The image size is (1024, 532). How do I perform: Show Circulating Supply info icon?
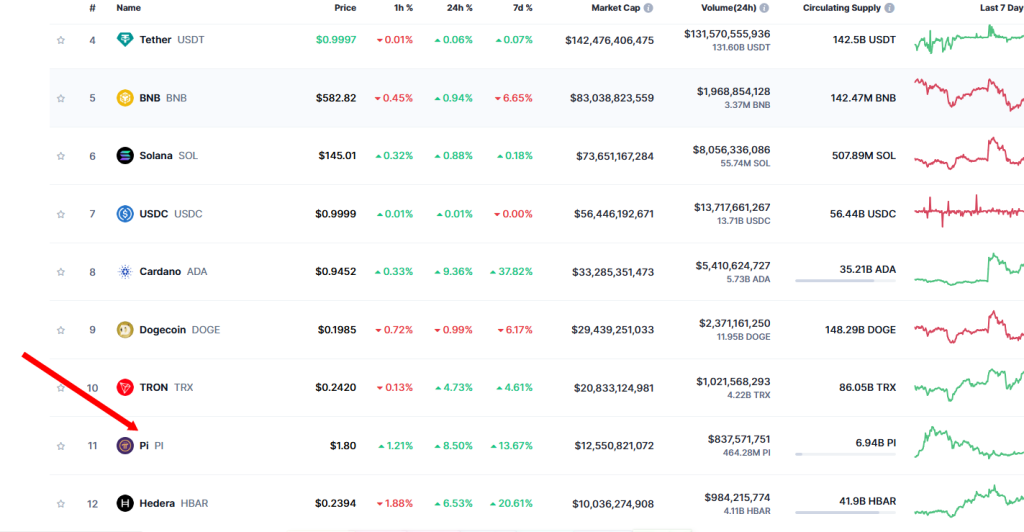(x=889, y=8)
